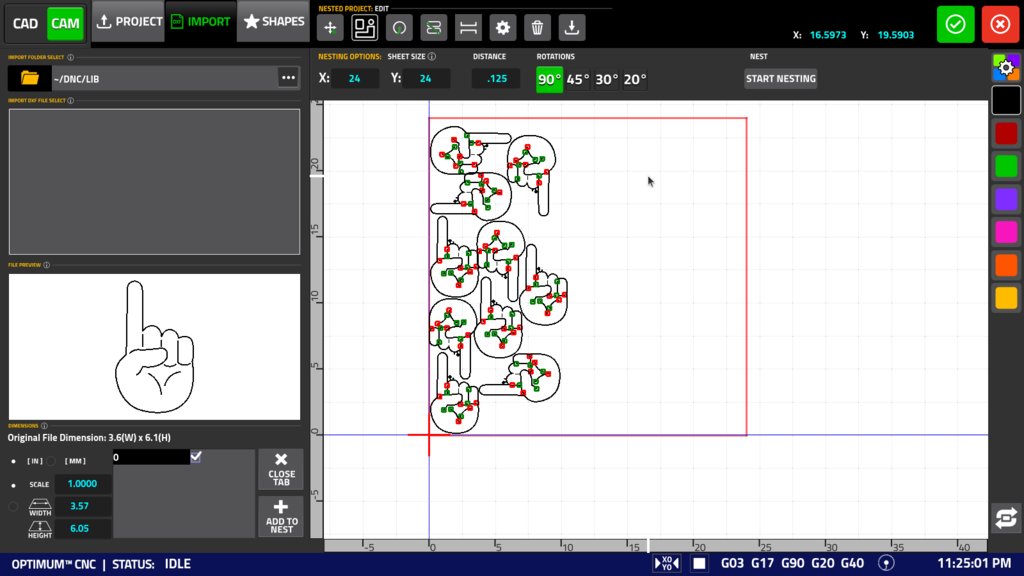Edit the sheet size Y field
This screenshot has height=576, width=1024.
pos(425,78)
